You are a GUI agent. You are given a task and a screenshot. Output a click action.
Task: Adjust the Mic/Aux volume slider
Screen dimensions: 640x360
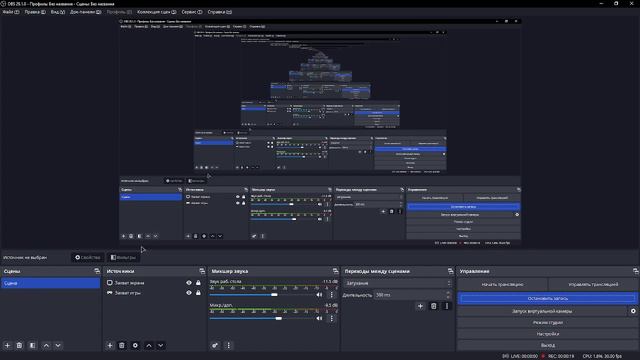(x=261, y=318)
